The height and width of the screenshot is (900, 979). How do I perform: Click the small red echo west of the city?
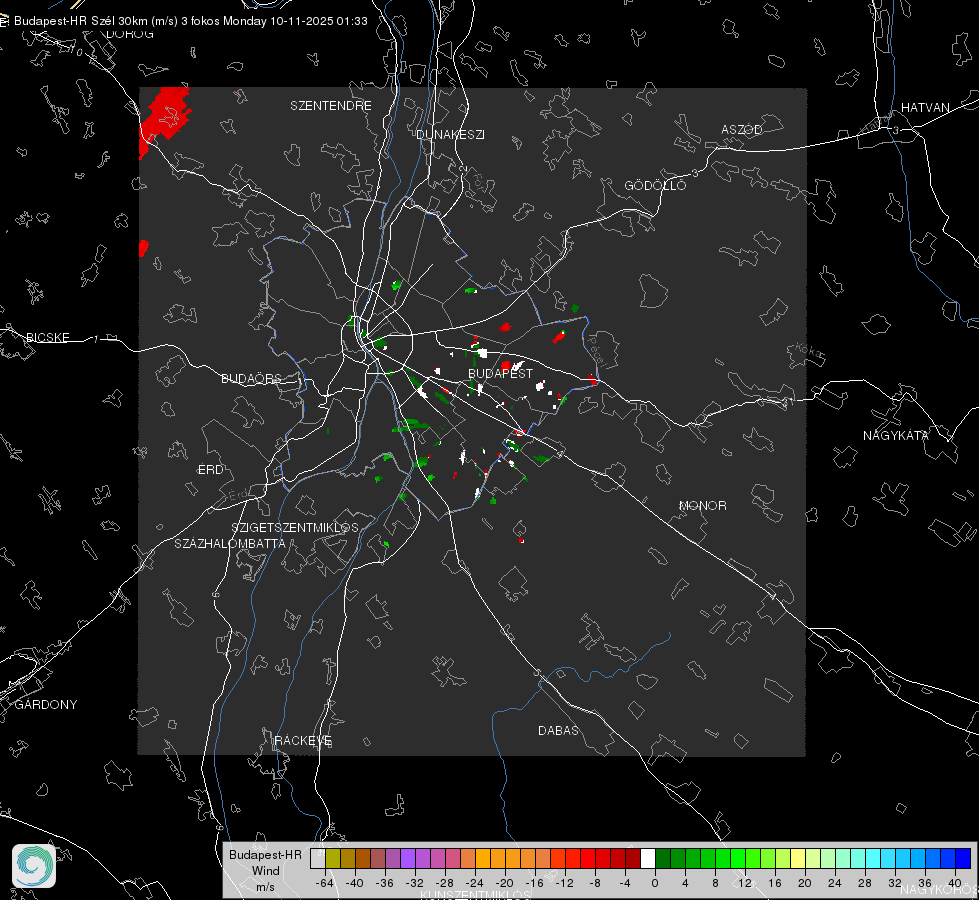(x=144, y=246)
